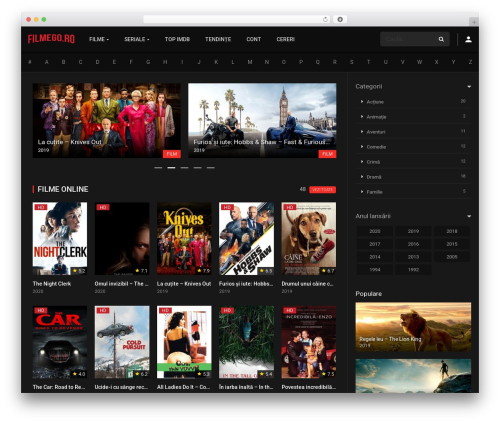Filter by release year 2015
This screenshot has width=500, height=423.
pos(452,244)
